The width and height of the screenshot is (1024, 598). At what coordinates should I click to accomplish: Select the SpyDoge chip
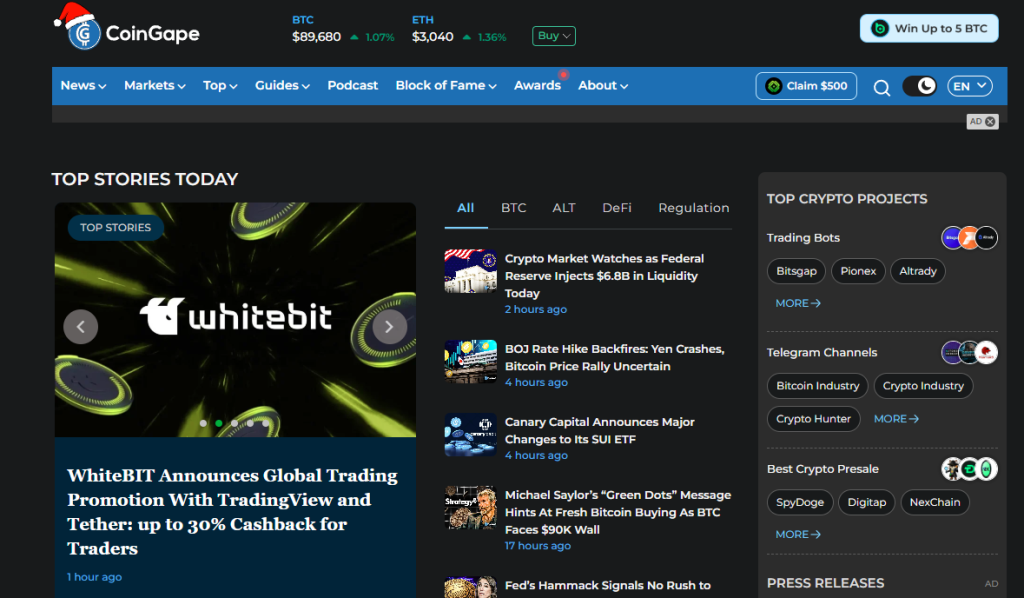[x=800, y=502]
